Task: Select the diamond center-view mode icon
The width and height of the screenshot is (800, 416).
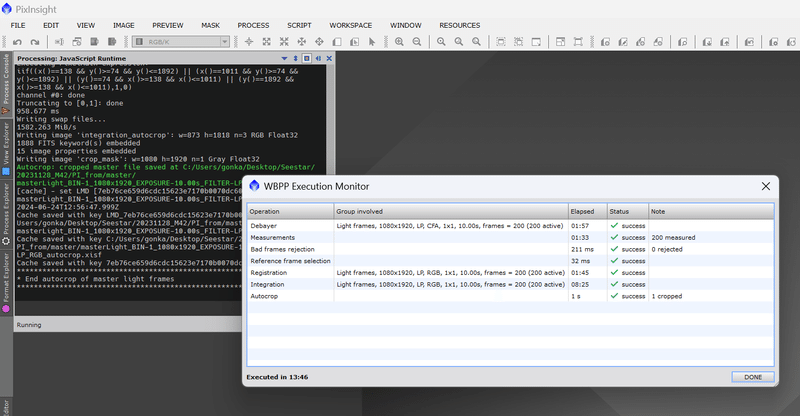Action: tap(319, 42)
